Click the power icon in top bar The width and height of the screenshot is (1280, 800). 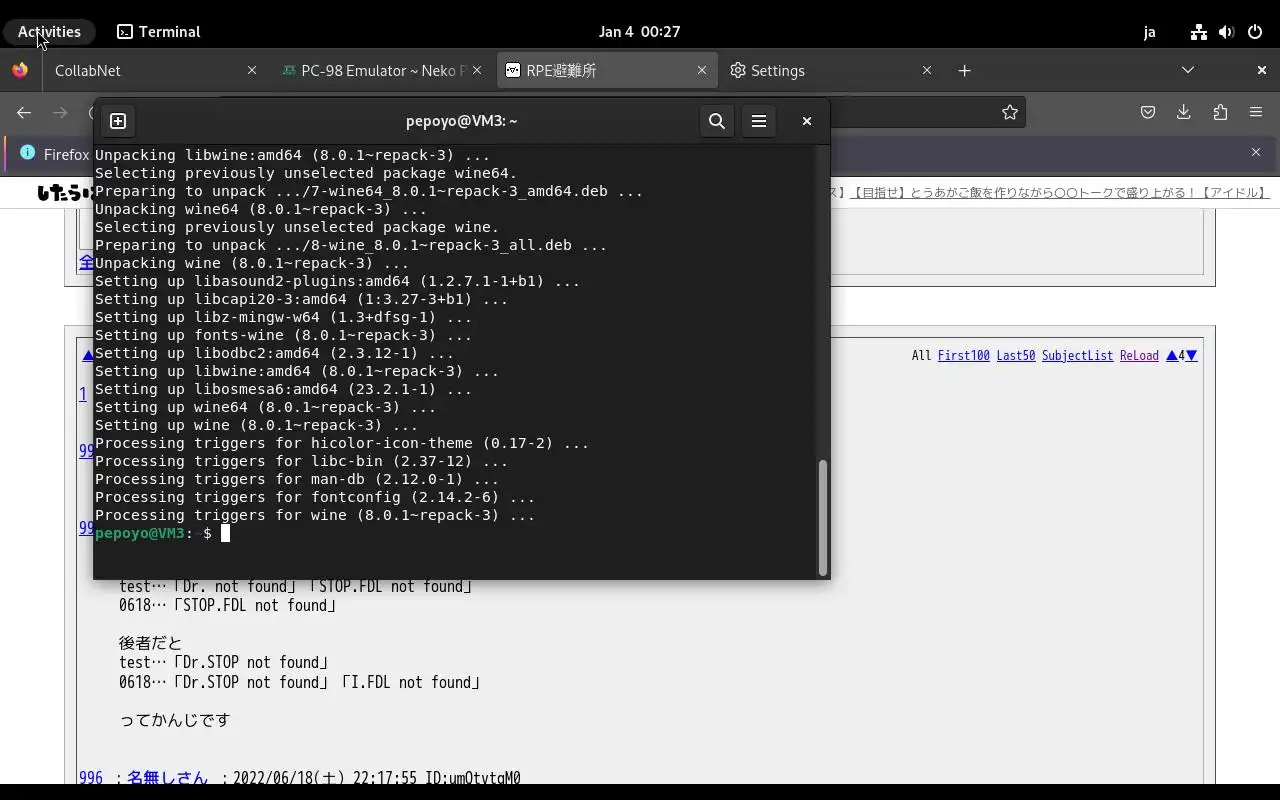(1255, 32)
